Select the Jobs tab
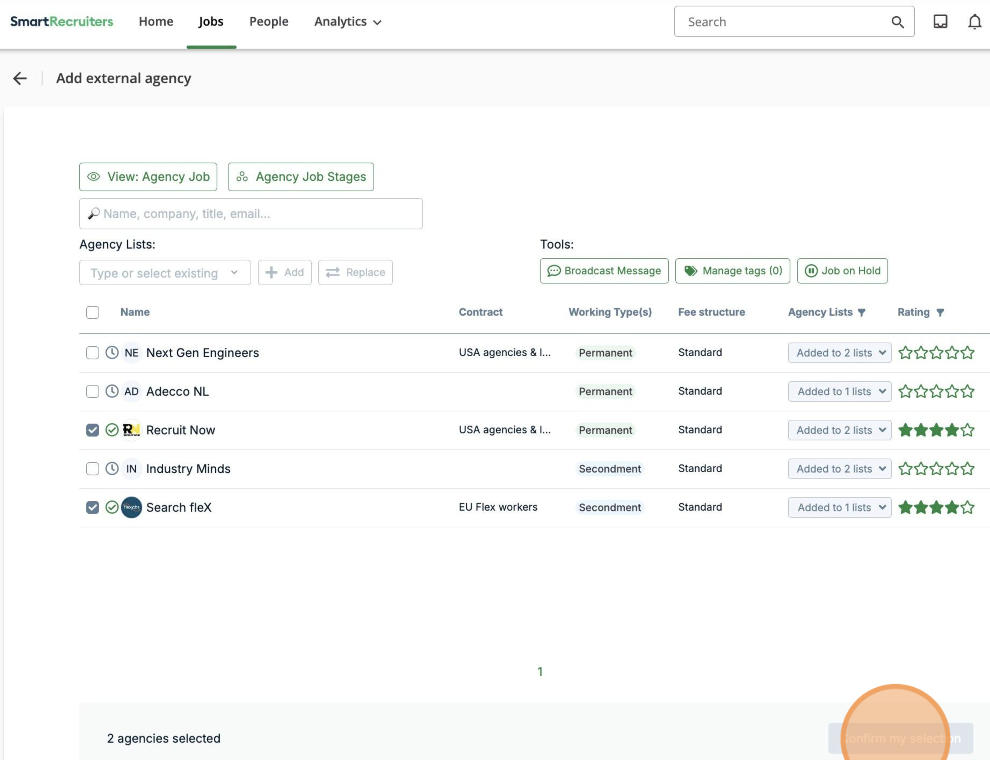This screenshot has width=990, height=760. [211, 21]
